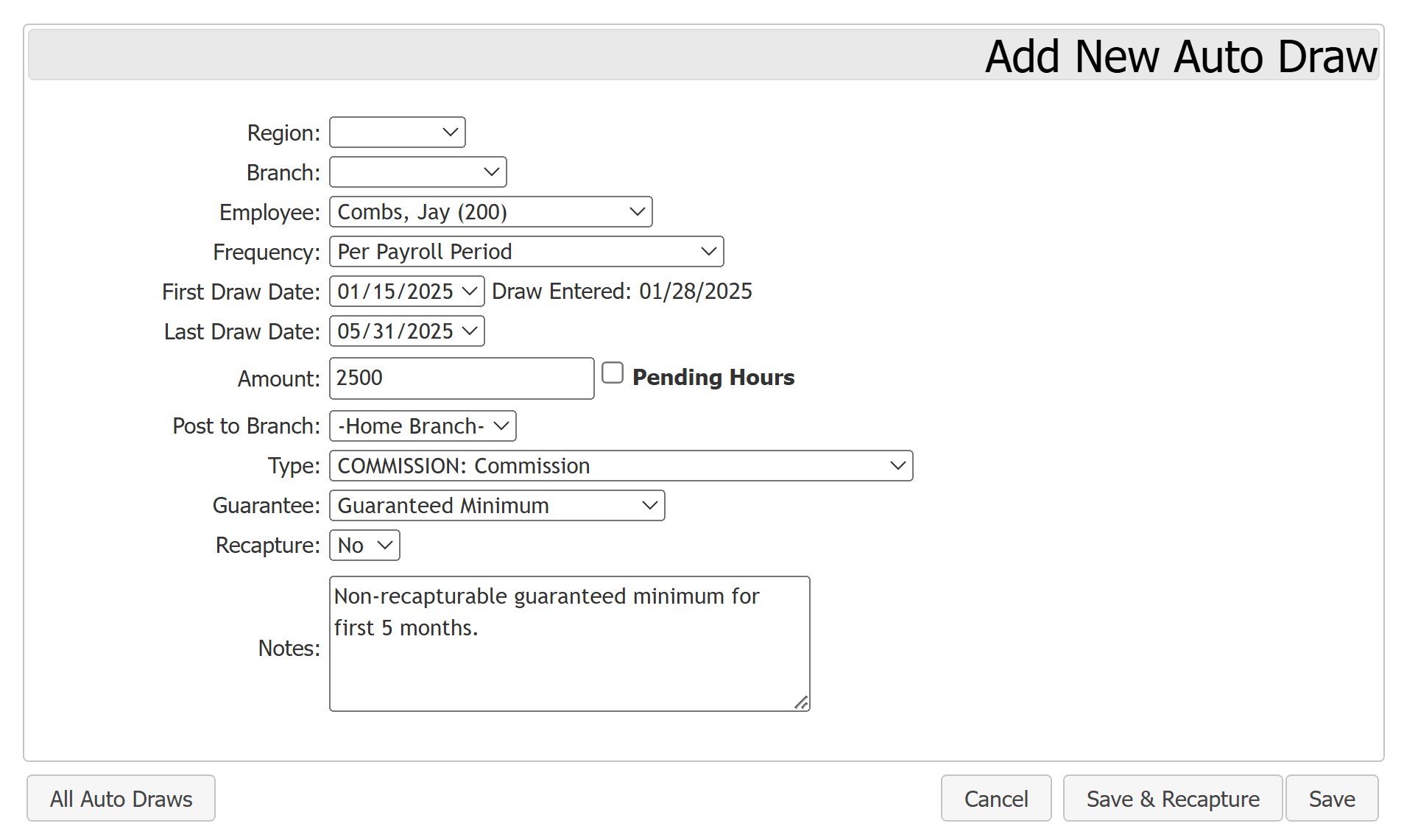Cancel adding the new auto draw
The image size is (1404, 840).
pos(995,799)
